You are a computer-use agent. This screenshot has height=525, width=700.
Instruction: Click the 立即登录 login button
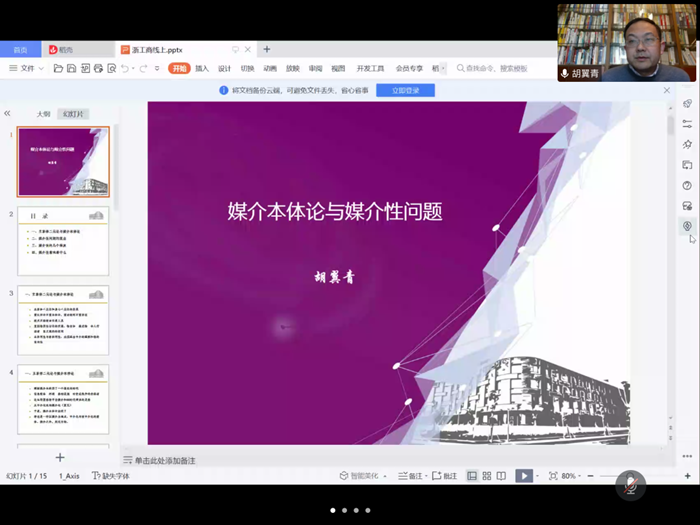[x=405, y=90]
